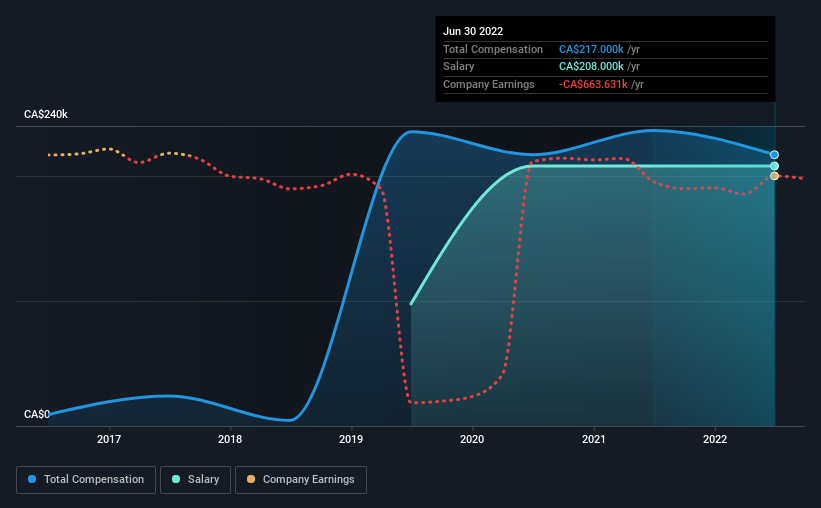Viewport: 821px width, 508px height.
Task: Toggle the Salary legend button
Action: coord(195,480)
